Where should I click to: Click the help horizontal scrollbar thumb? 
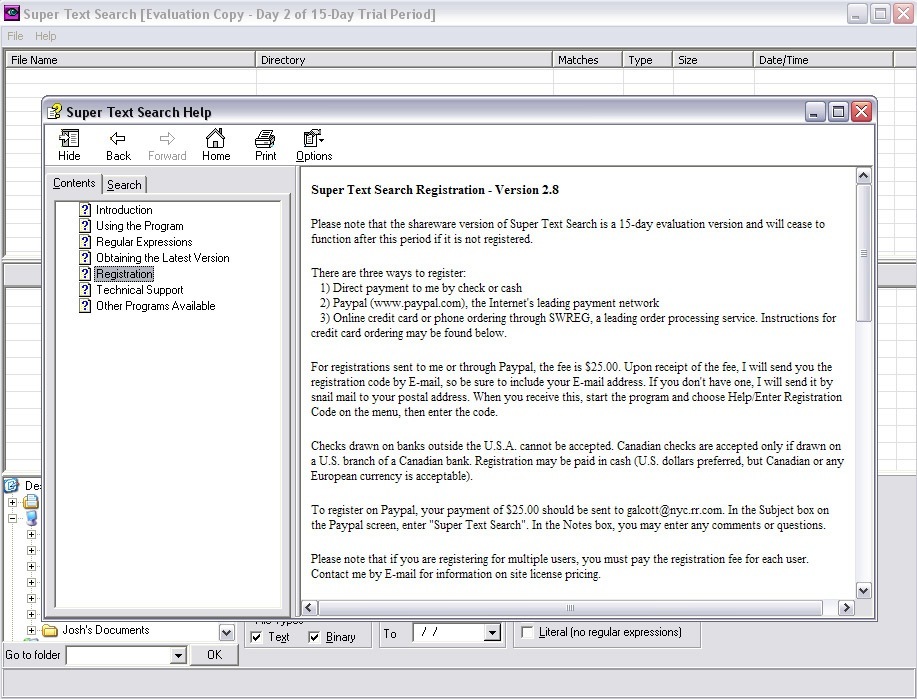pos(570,608)
